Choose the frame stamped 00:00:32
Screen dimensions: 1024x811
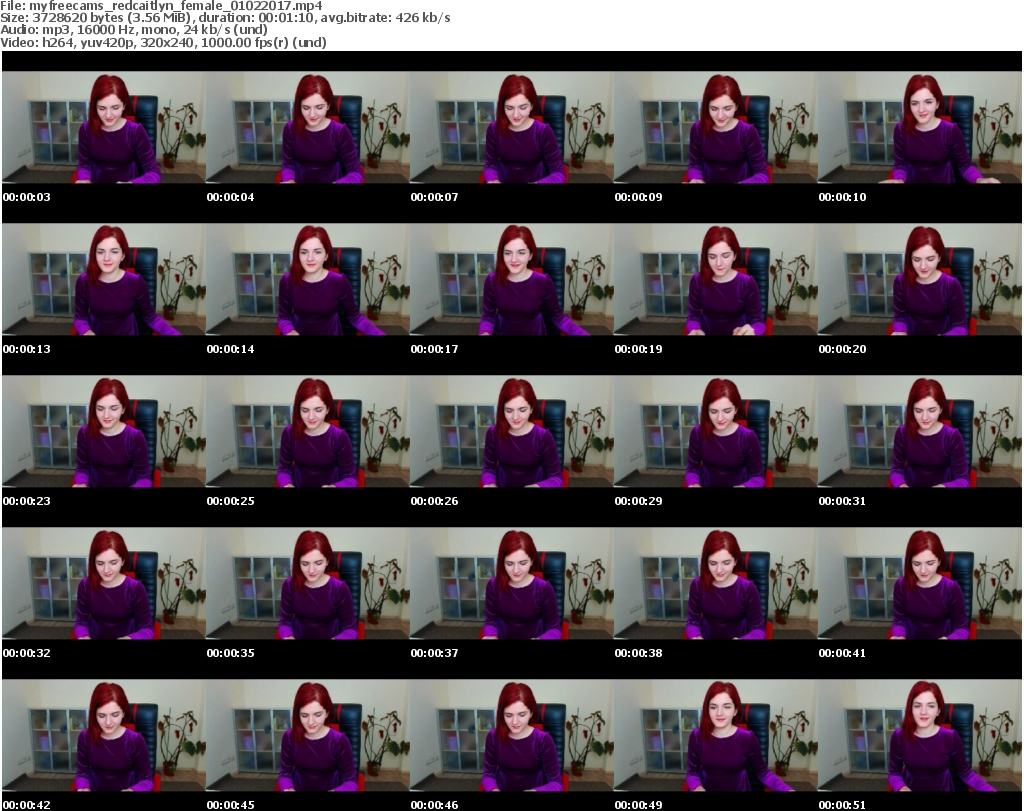click(x=104, y=584)
